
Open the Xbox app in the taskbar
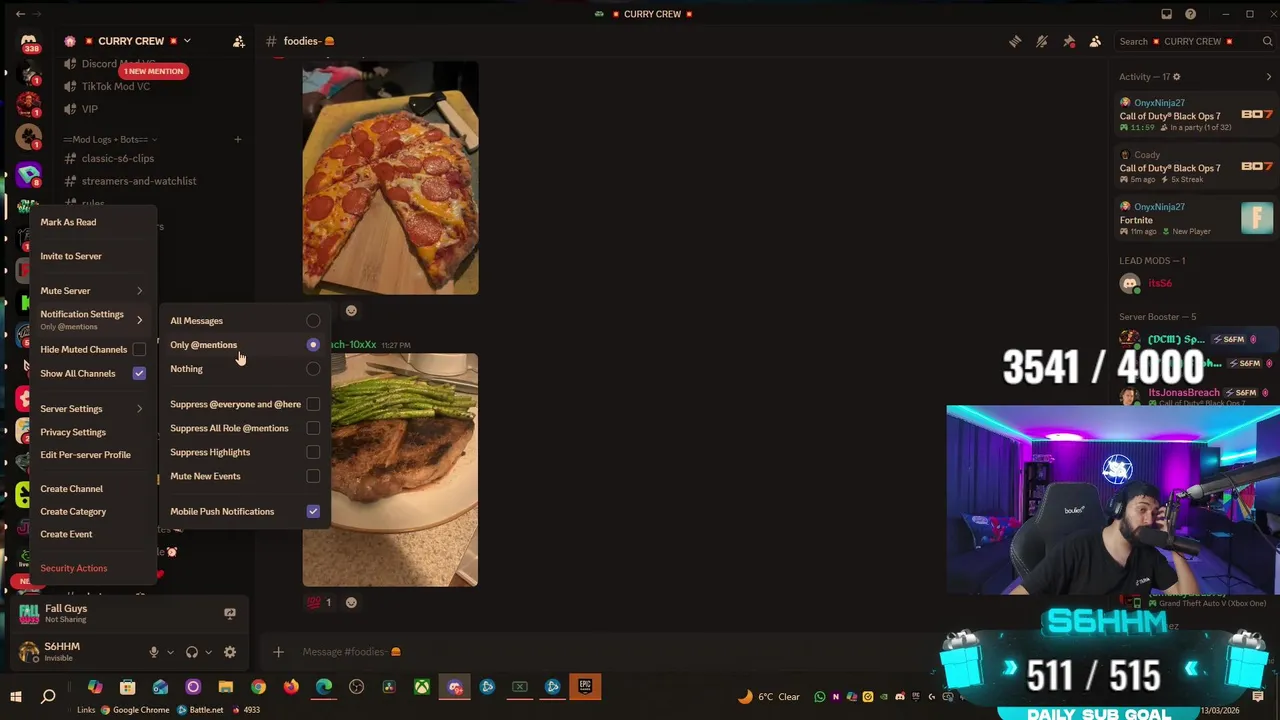point(422,687)
